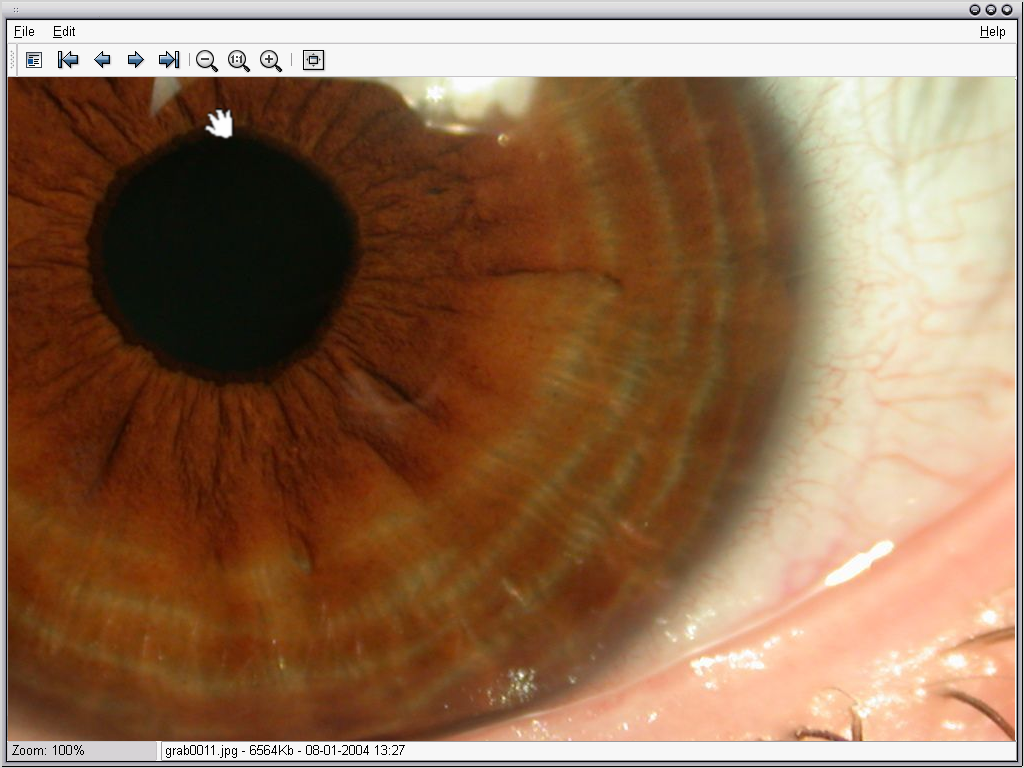Reset zoom to 1:1 size
Screen dimensions: 1024x768
[x=238, y=61]
